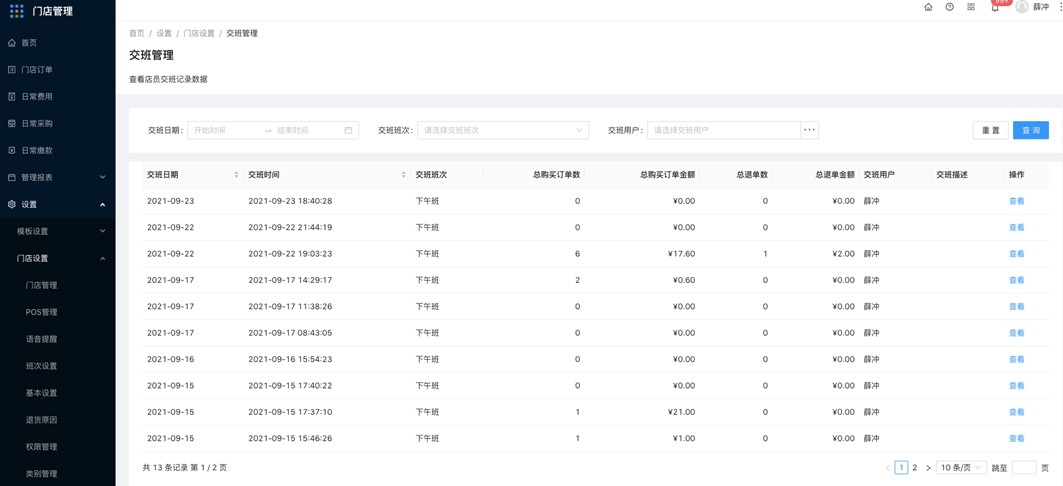This screenshot has width=1063, height=486.
Task: Expand the 模板设置 submenu chevron
Action: click(x=102, y=231)
